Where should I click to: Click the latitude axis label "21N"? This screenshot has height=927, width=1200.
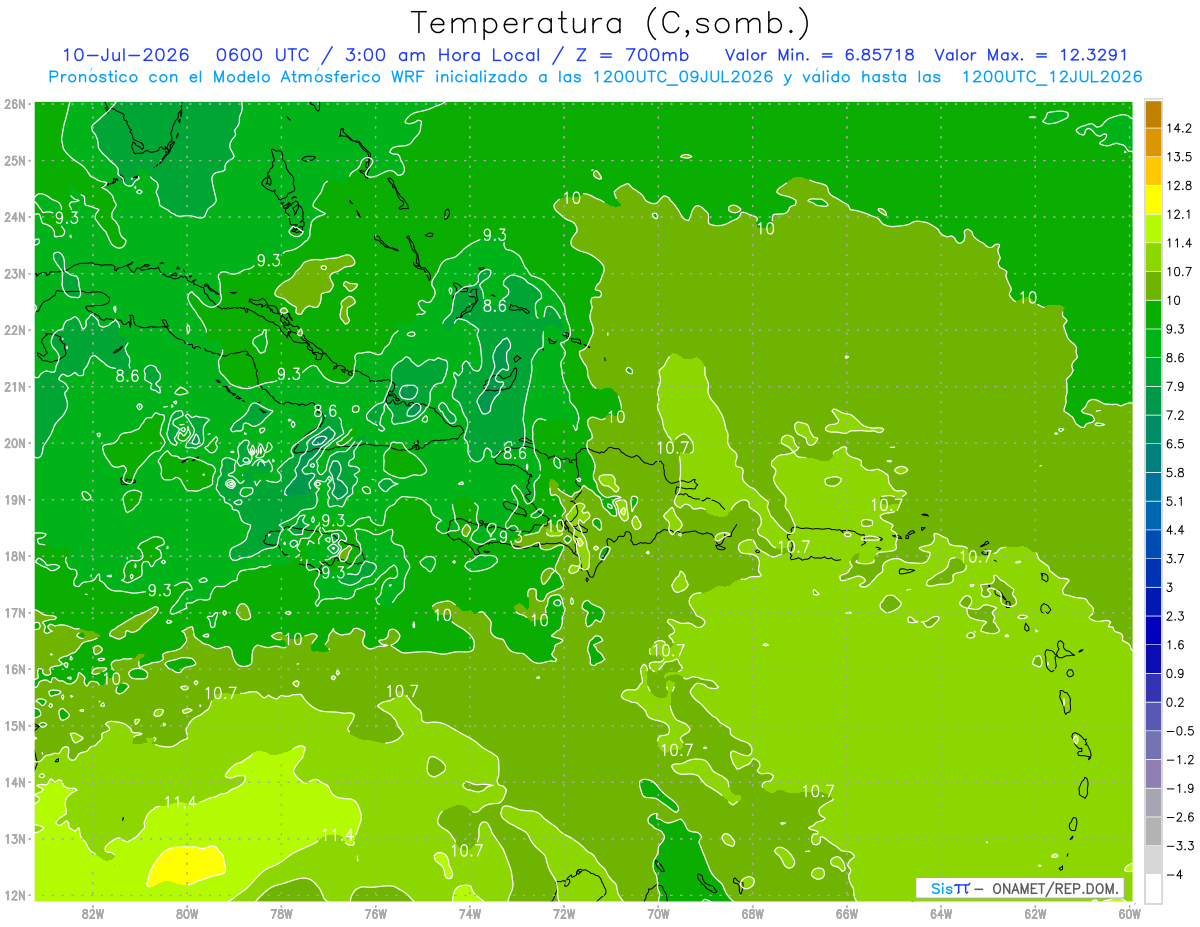coord(14,386)
